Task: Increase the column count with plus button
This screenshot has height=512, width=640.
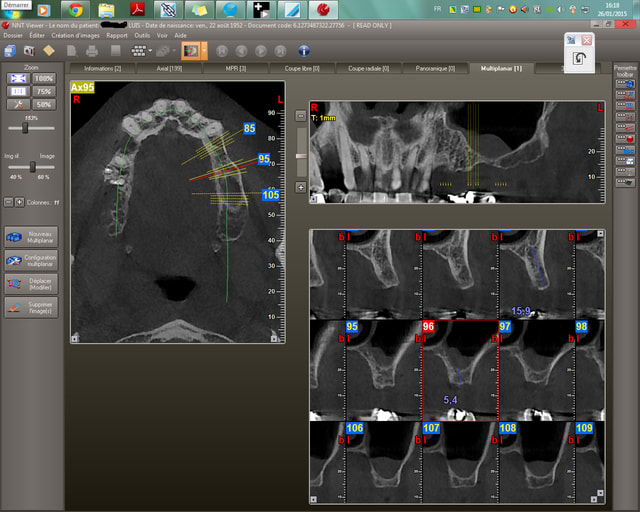Action: coord(19,201)
